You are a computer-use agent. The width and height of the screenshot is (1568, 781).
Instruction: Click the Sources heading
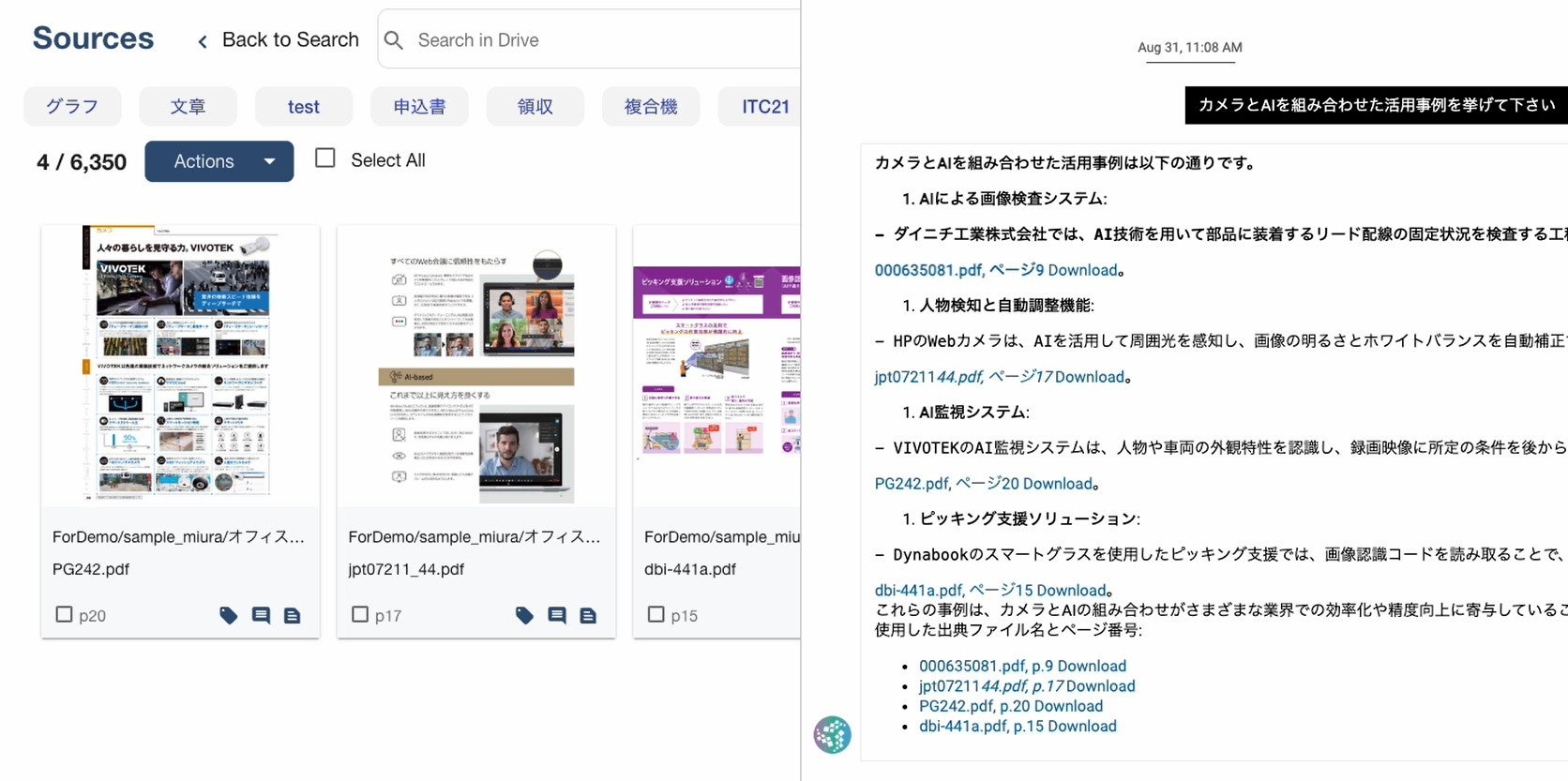pyautogui.click(x=93, y=38)
